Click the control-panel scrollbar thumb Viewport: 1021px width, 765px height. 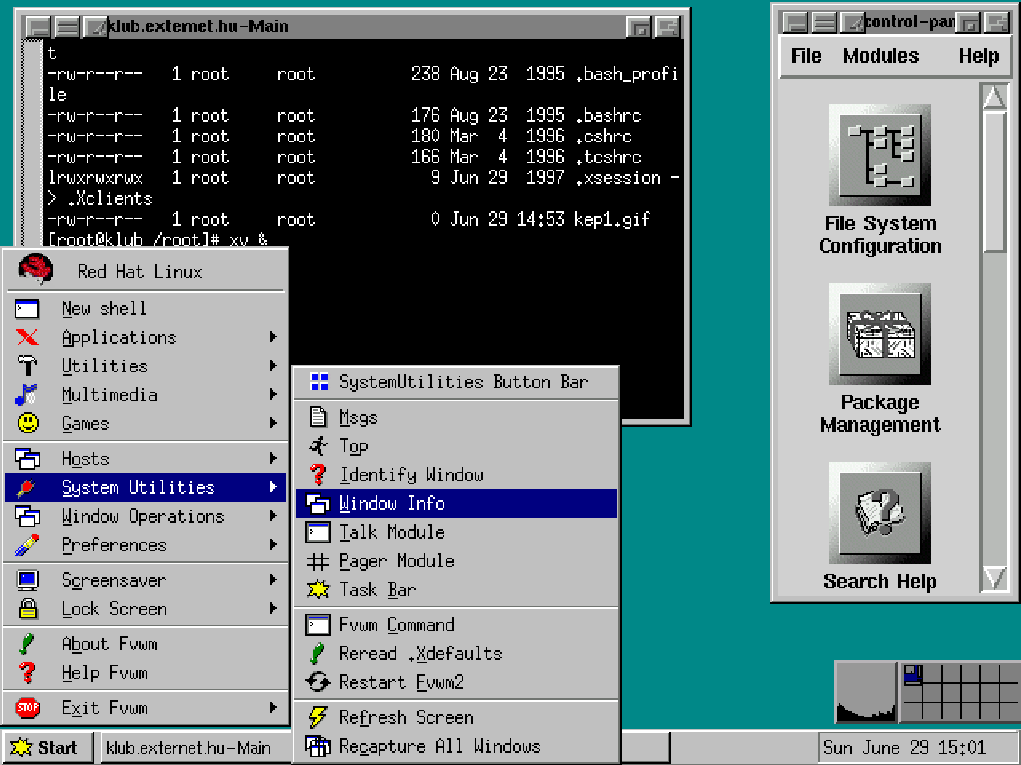point(995,182)
